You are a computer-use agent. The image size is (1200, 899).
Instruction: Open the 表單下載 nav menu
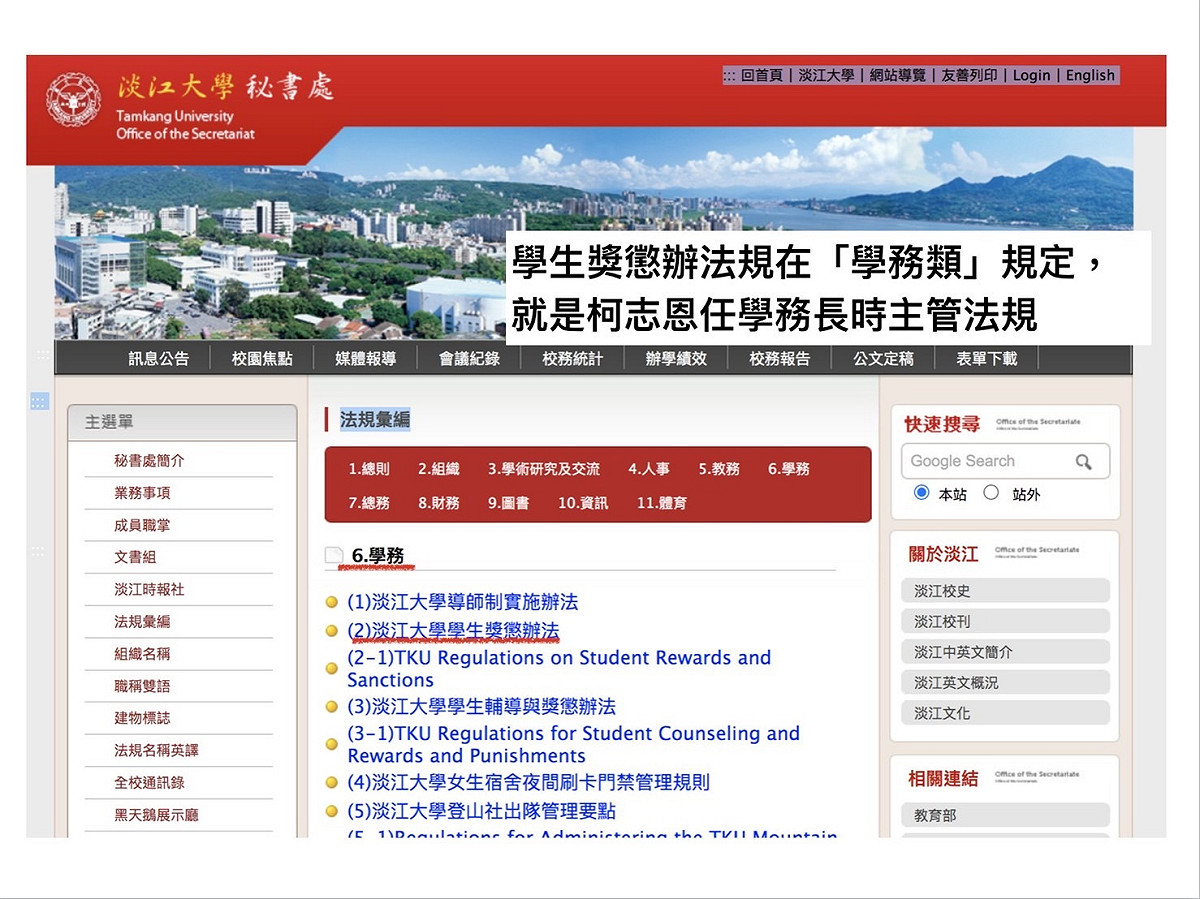pos(986,359)
